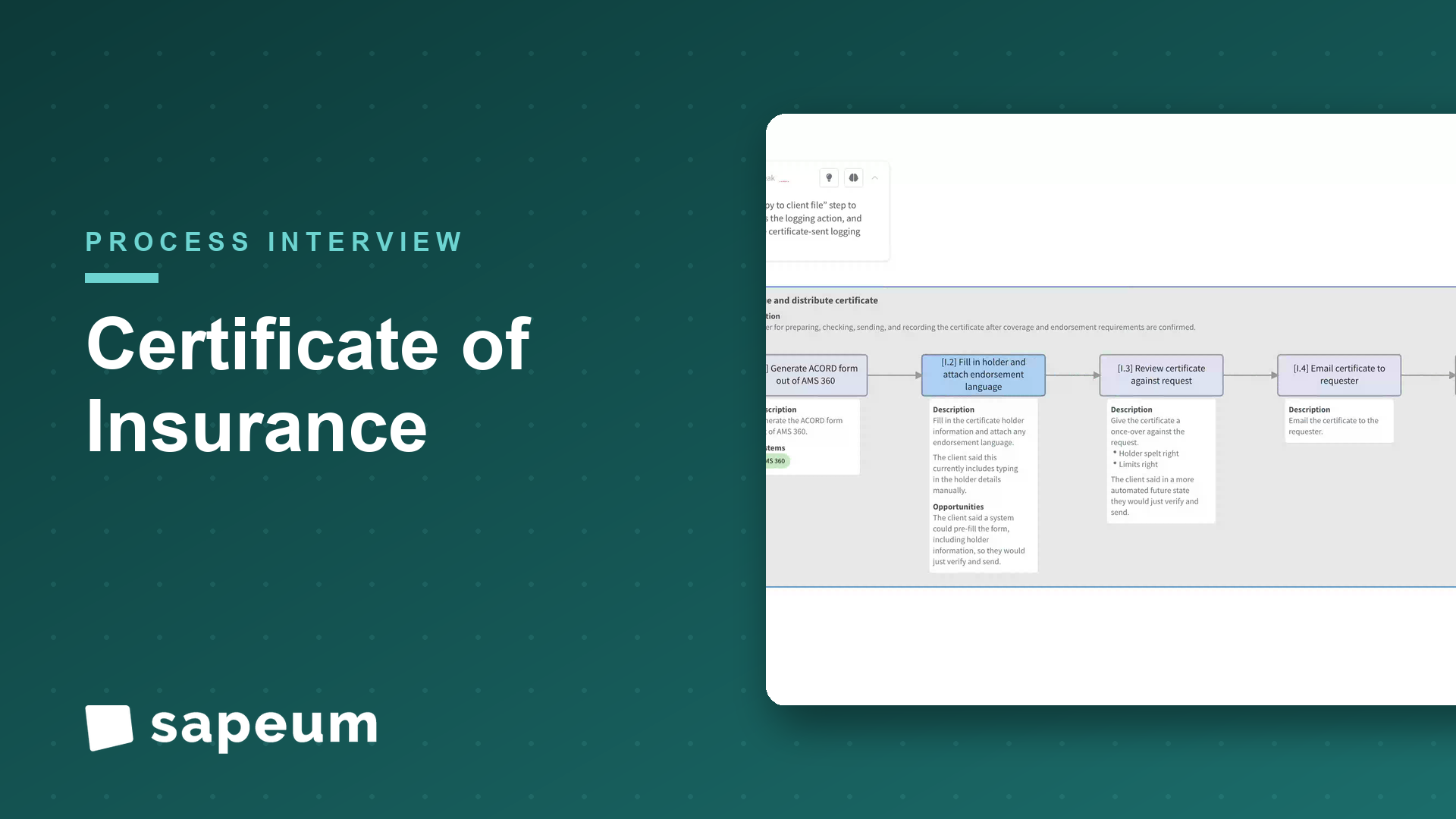Select the [I.3] Review certificate against request node
Viewport: 1456px width, 819px height.
click(x=1161, y=375)
